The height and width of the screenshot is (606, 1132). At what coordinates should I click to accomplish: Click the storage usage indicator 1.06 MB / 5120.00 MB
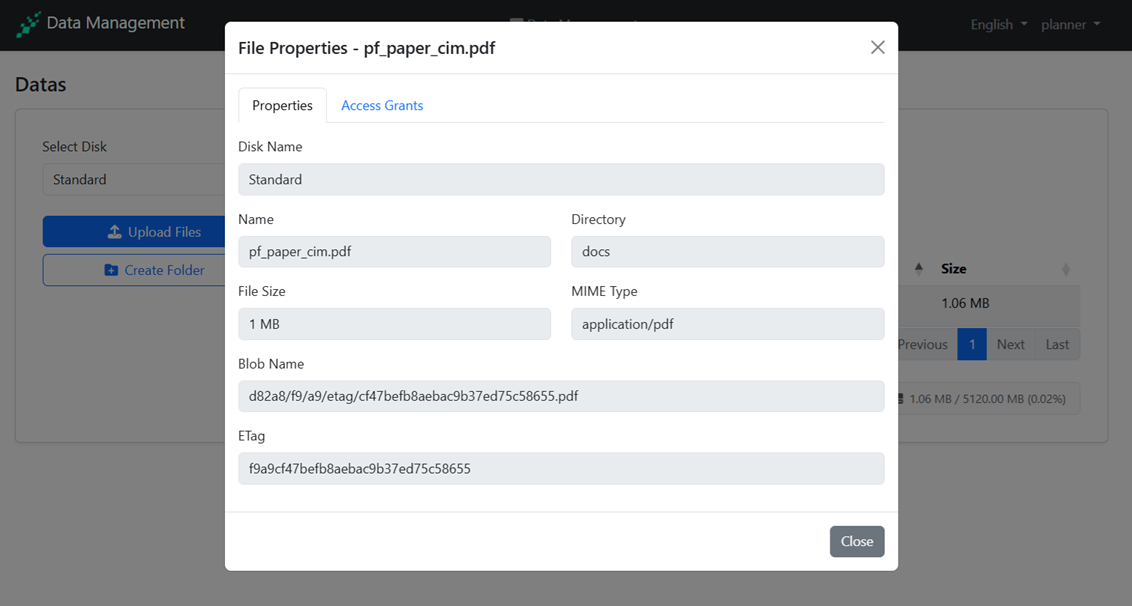(x=985, y=398)
